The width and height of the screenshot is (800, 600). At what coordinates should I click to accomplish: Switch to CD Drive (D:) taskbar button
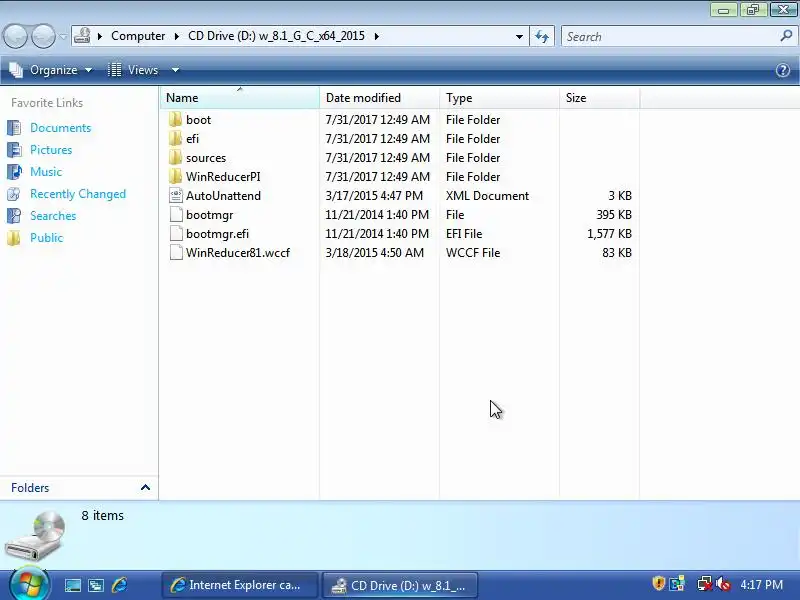pyautogui.click(x=401, y=585)
